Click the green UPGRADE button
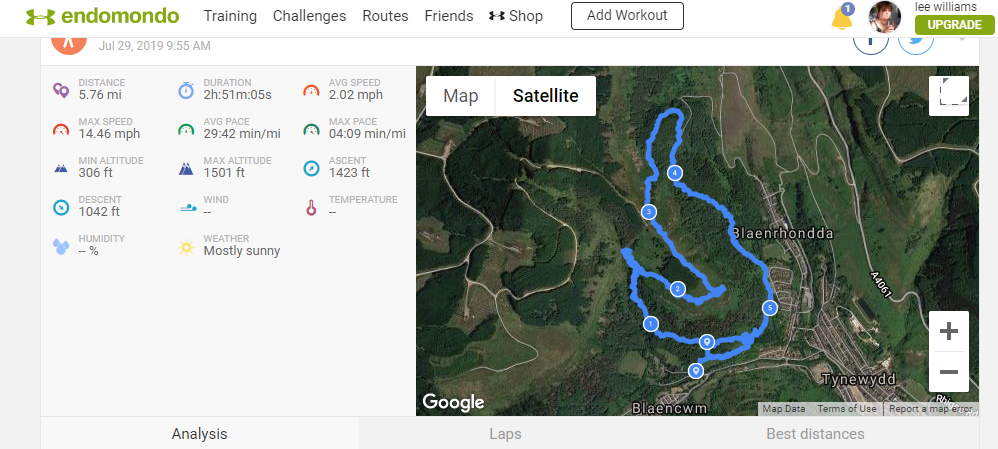This screenshot has width=998, height=449. 955,25
